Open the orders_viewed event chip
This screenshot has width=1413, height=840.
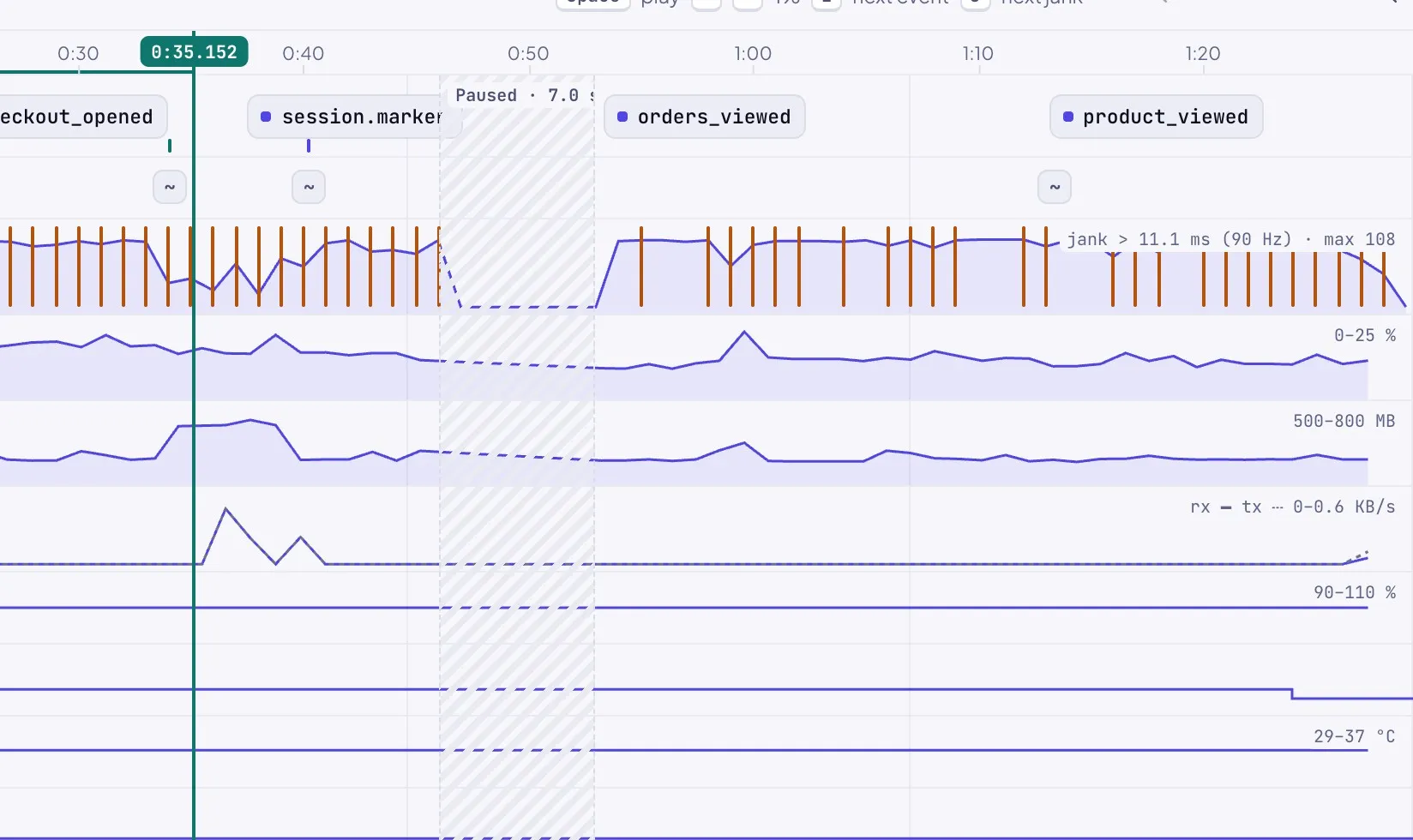click(x=705, y=117)
